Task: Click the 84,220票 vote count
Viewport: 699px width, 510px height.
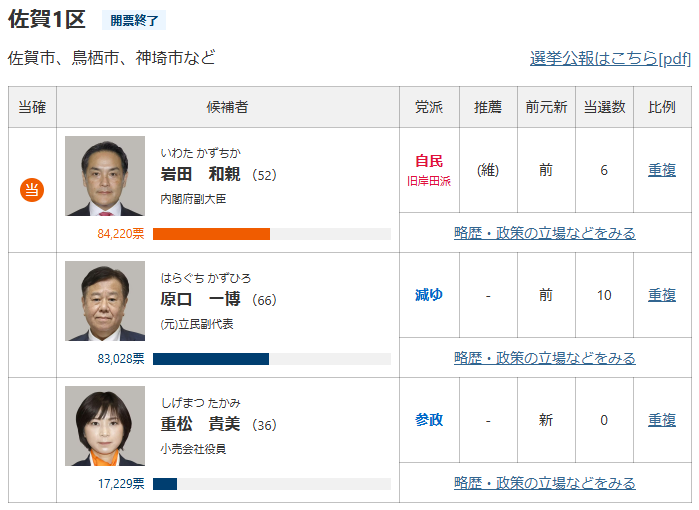Action: pos(121,234)
